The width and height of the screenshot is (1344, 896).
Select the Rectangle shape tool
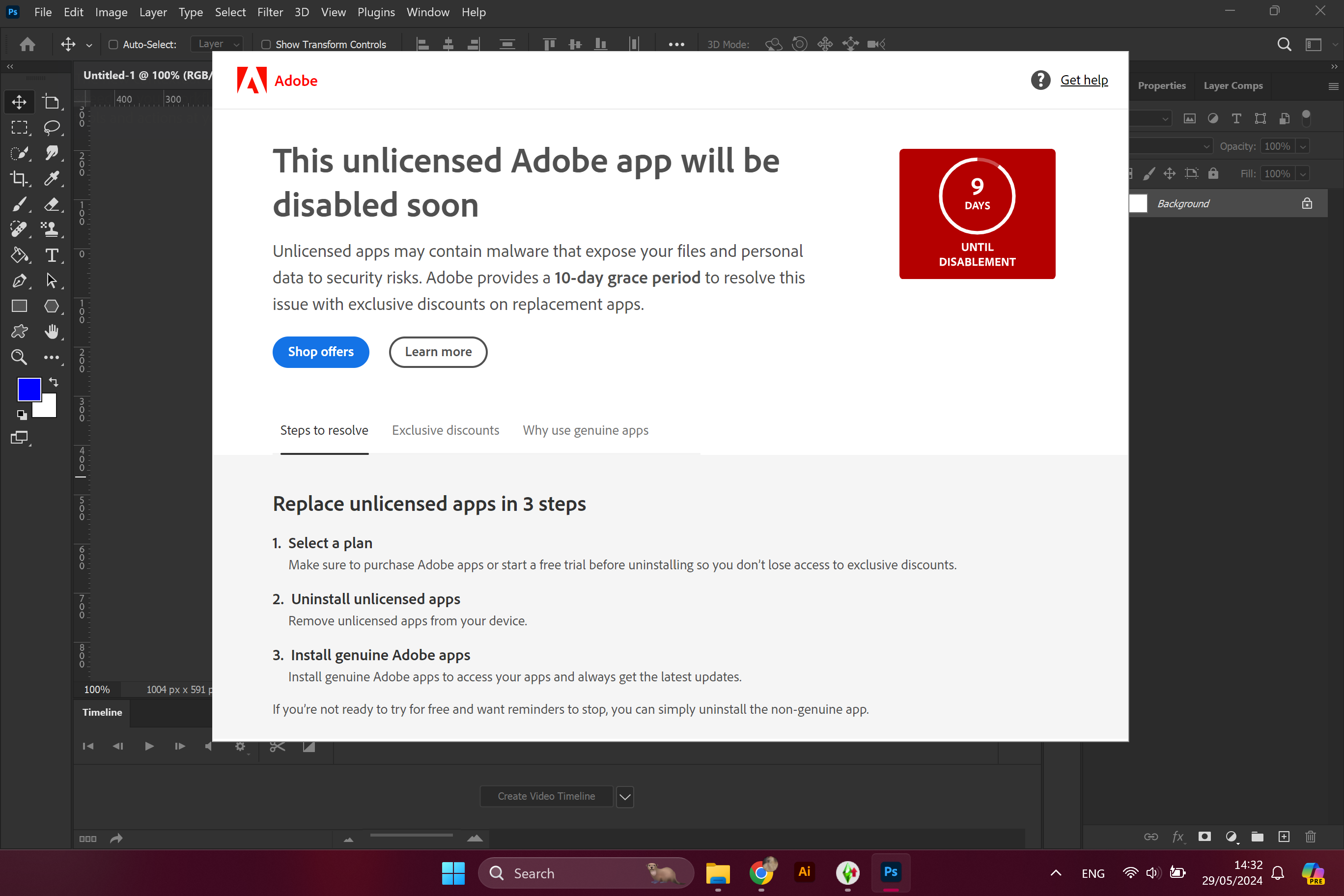[20, 307]
